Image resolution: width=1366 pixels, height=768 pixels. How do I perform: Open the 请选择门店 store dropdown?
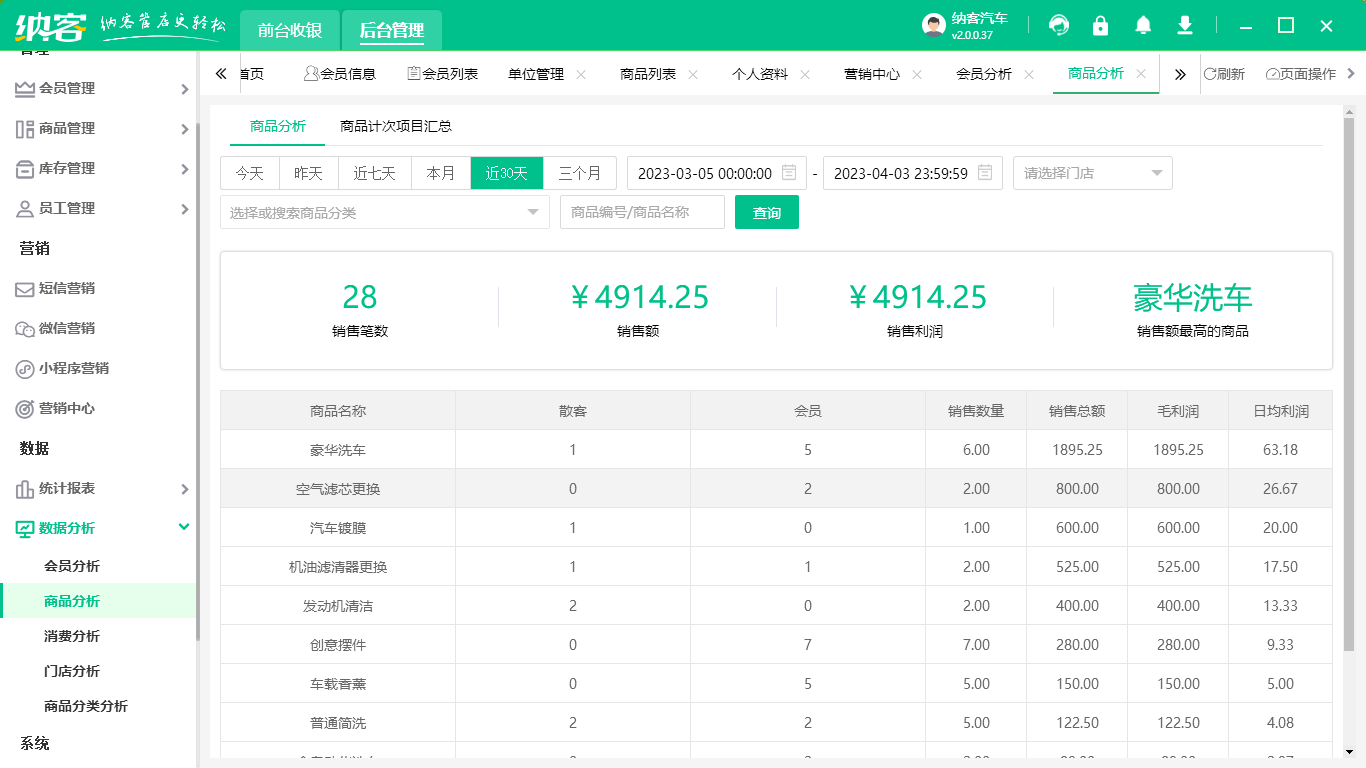1092,172
